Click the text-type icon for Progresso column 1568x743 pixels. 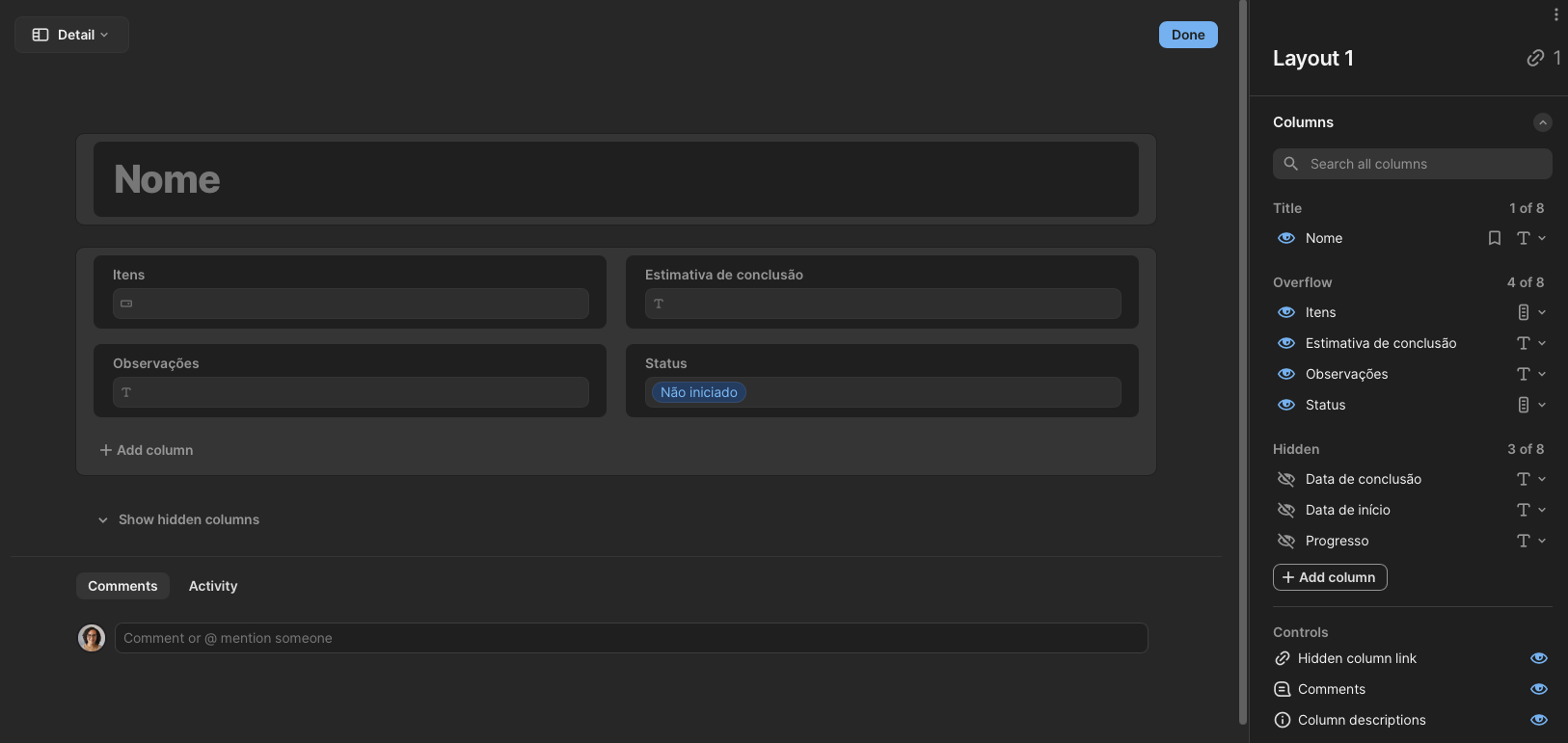point(1524,541)
